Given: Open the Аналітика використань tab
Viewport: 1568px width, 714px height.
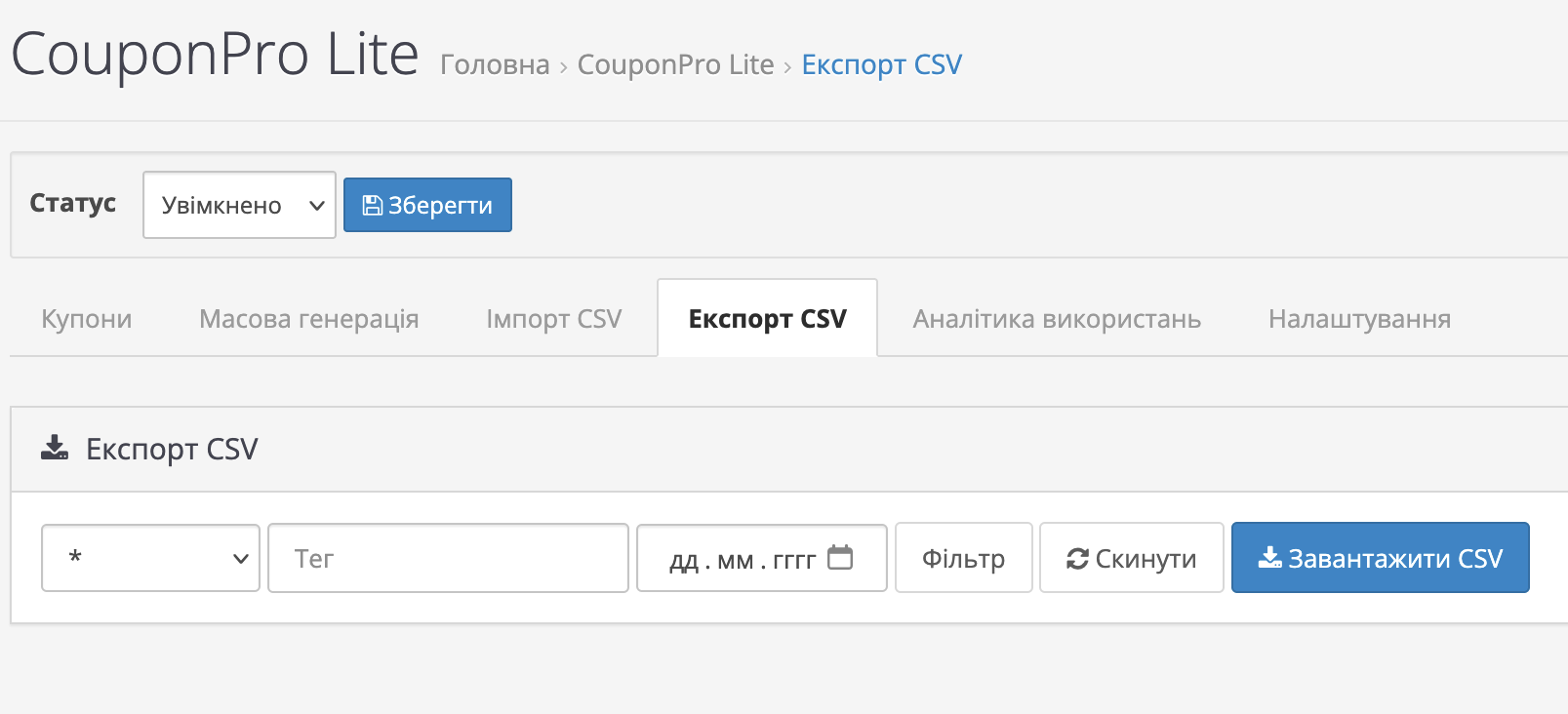Looking at the screenshot, I should (x=1057, y=319).
